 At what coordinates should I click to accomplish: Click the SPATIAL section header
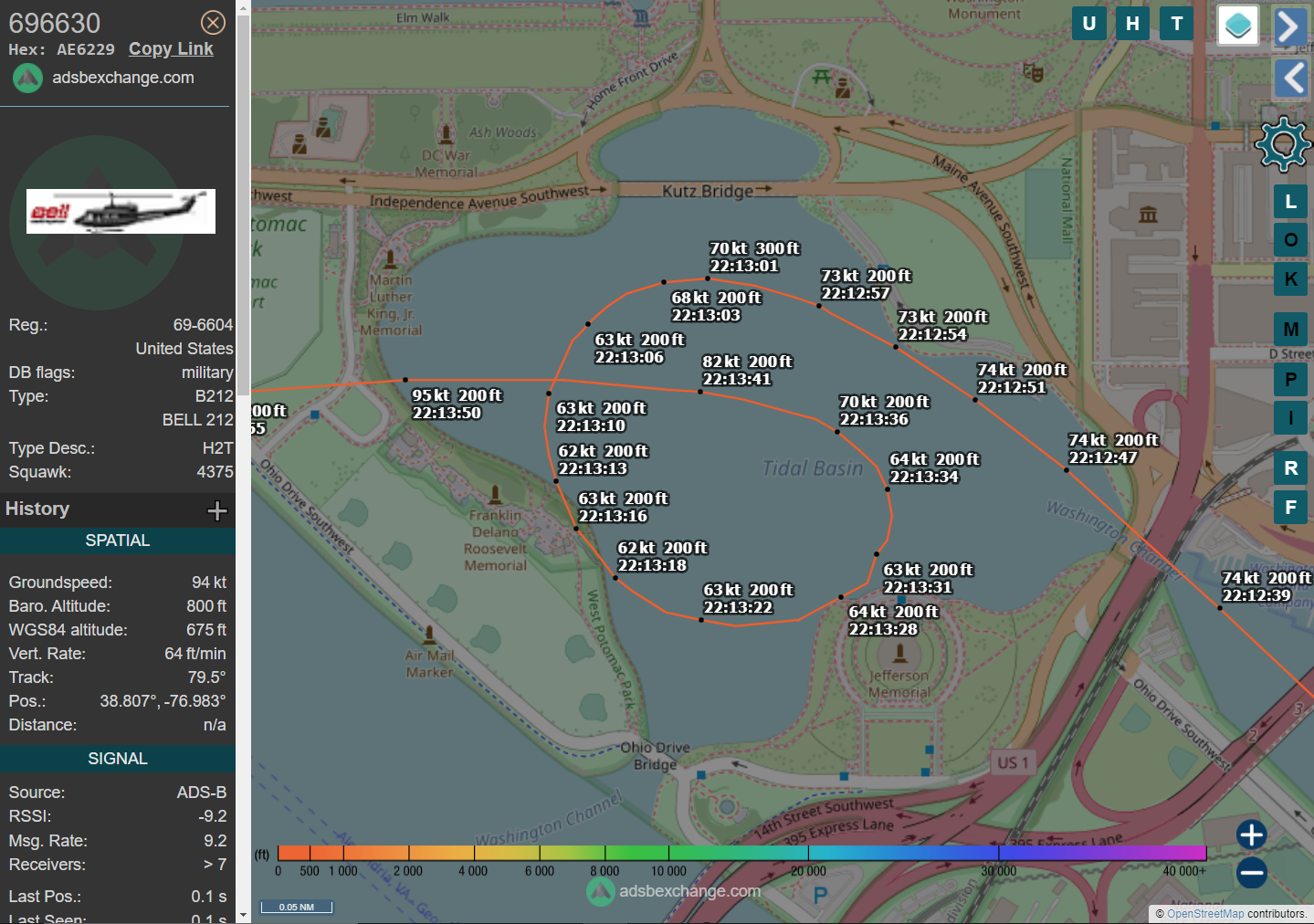pyautogui.click(x=118, y=541)
